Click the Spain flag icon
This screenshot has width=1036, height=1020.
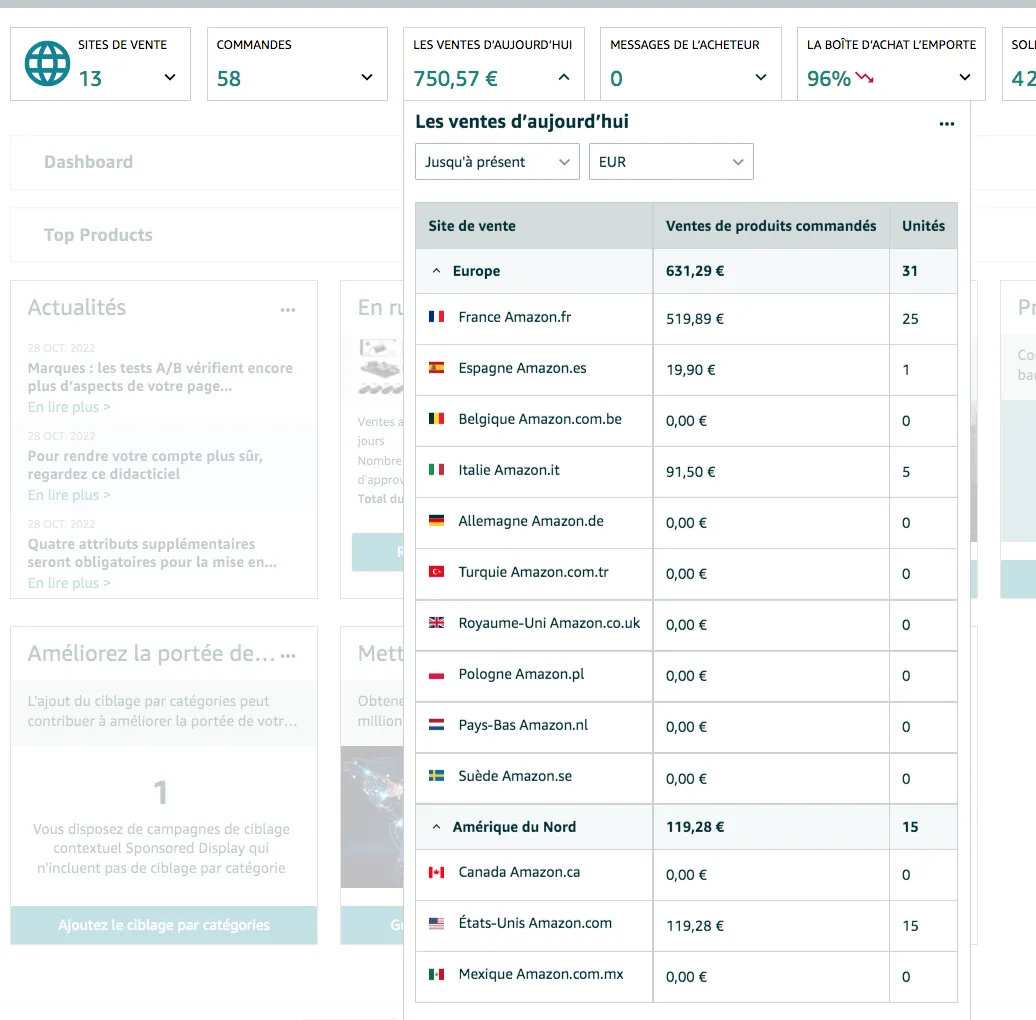pyautogui.click(x=436, y=368)
